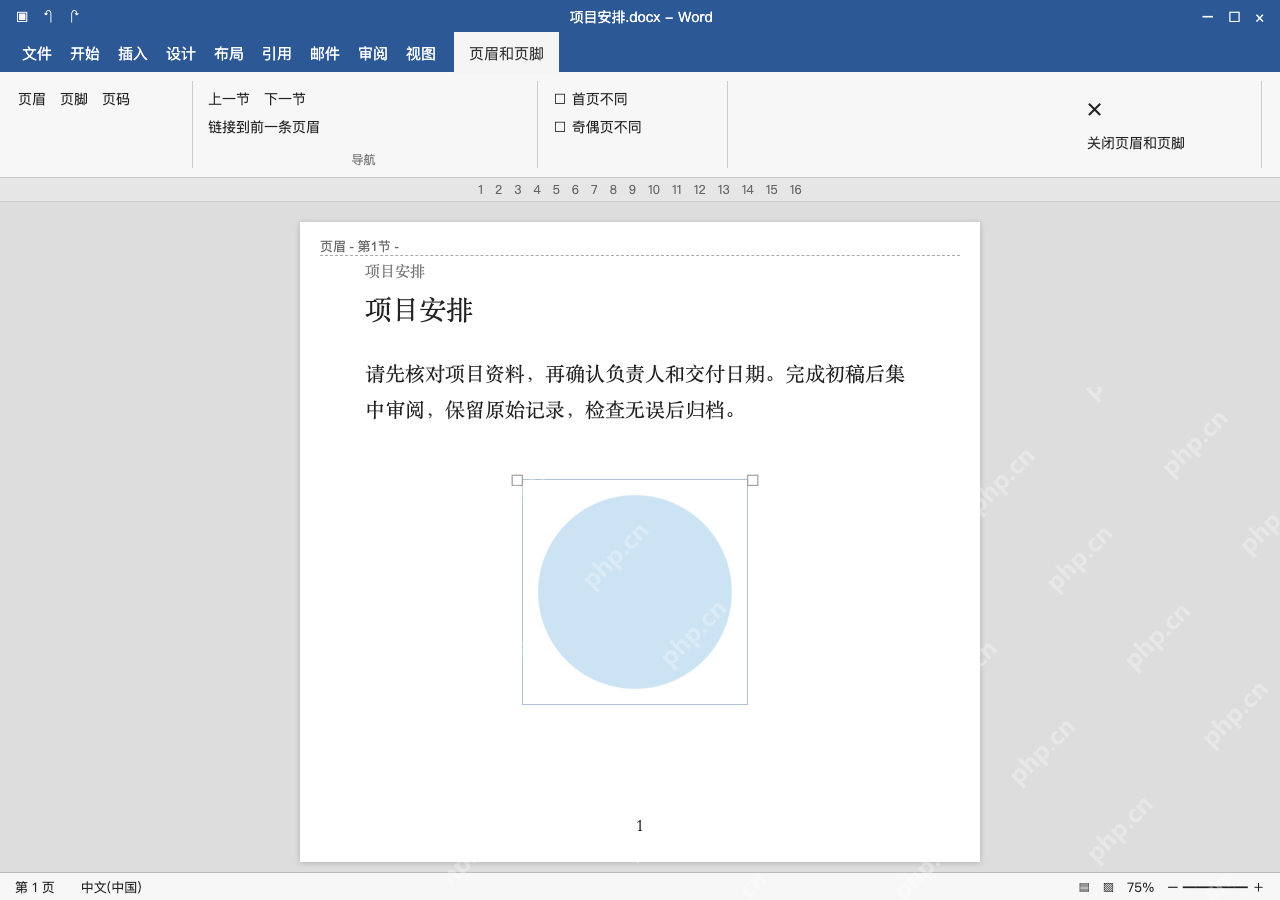Image resolution: width=1280 pixels, height=900 pixels.
Task: Click the gray header text 项目安排
Action: point(395,271)
